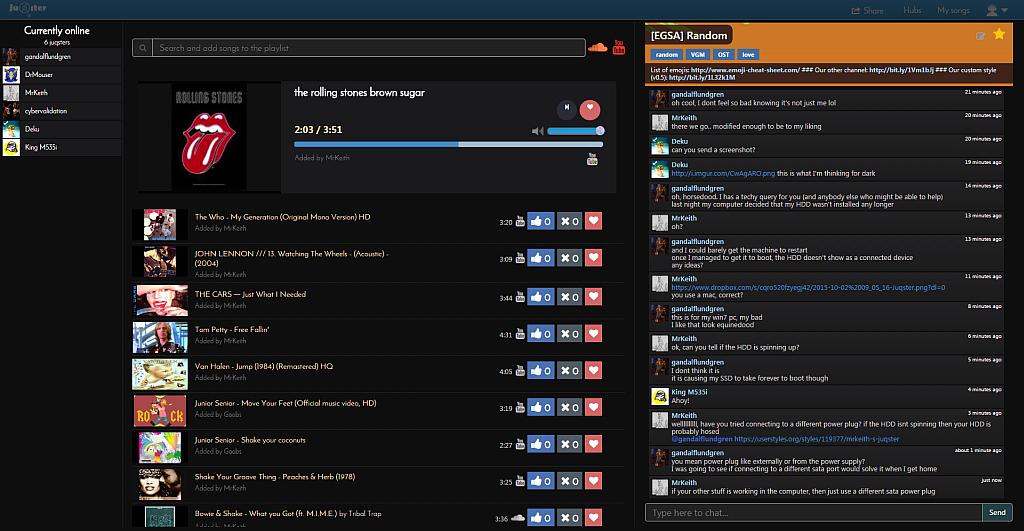The width and height of the screenshot is (1024, 531).
Task: Heart John Lennon Watching The Wheels
Action: tap(593, 257)
